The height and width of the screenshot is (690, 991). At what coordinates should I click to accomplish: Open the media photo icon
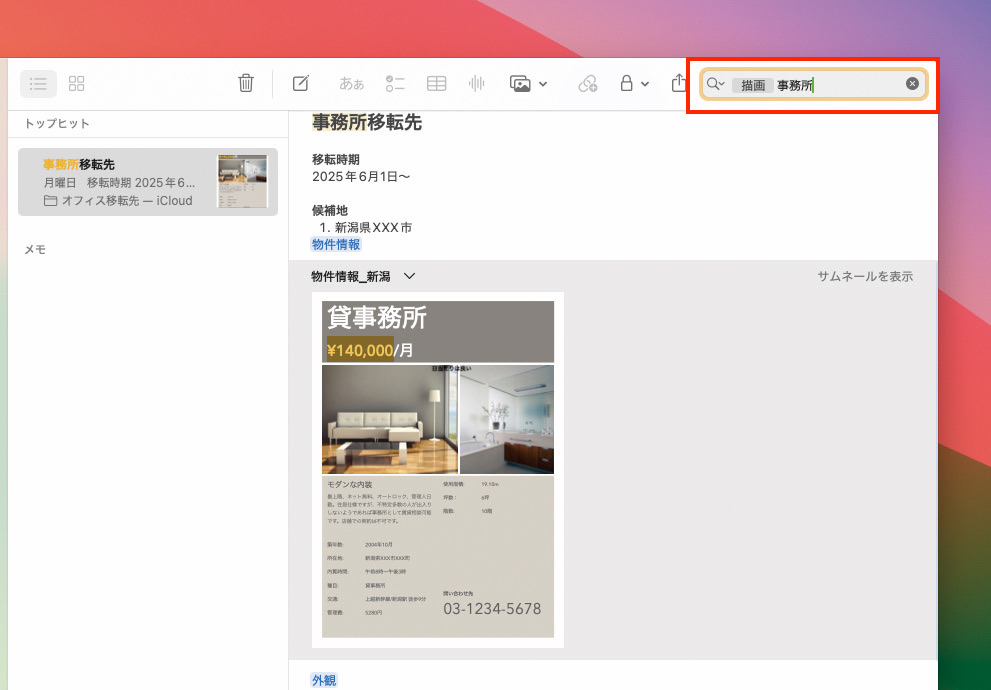pyautogui.click(x=520, y=83)
